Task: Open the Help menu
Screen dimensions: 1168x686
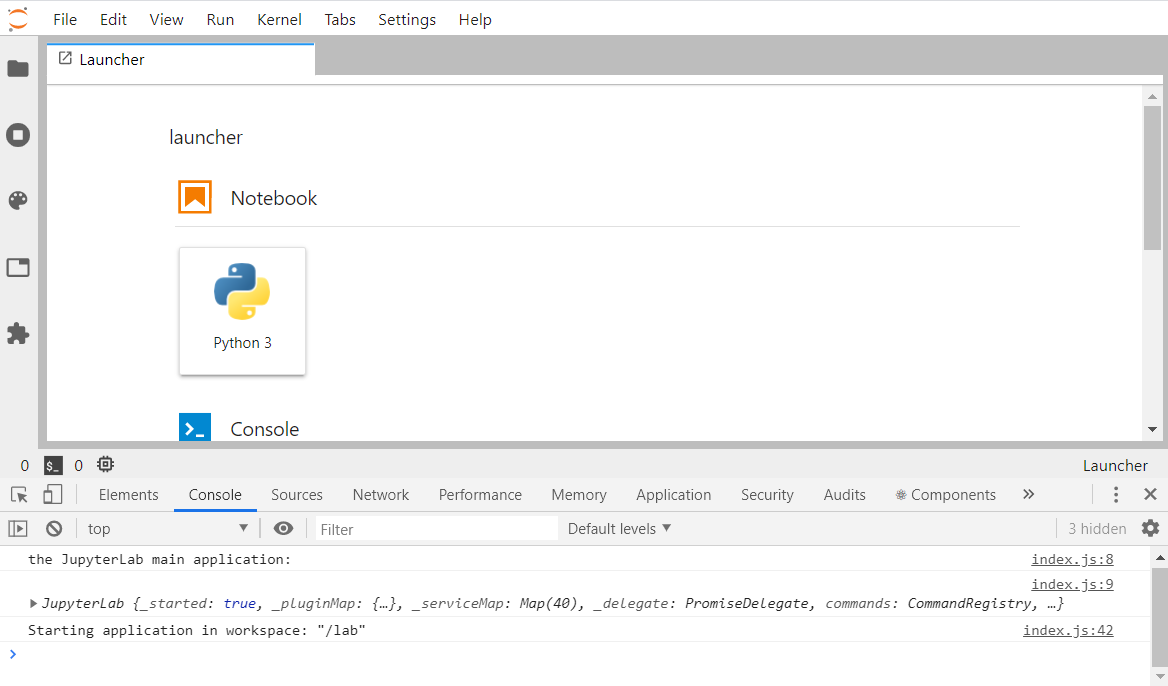Action: tap(474, 19)
